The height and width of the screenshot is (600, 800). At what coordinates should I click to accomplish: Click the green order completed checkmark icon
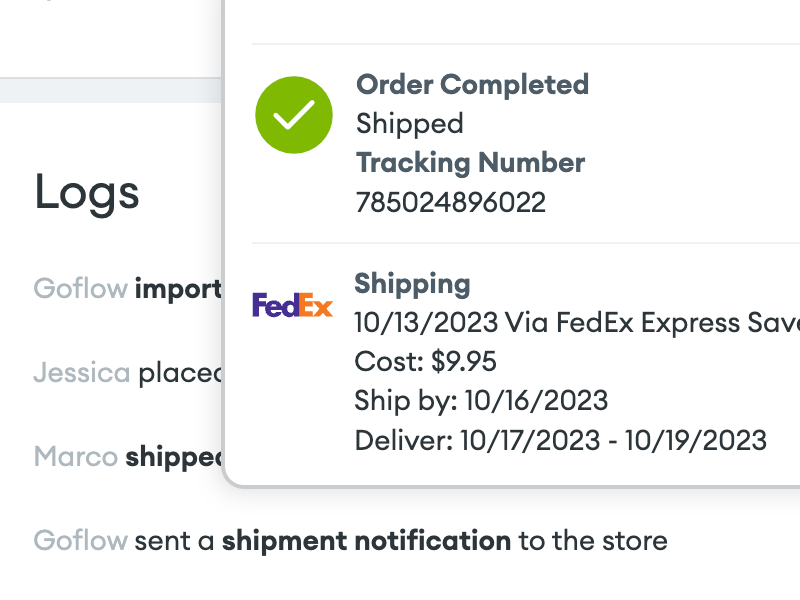coord(294,115)
